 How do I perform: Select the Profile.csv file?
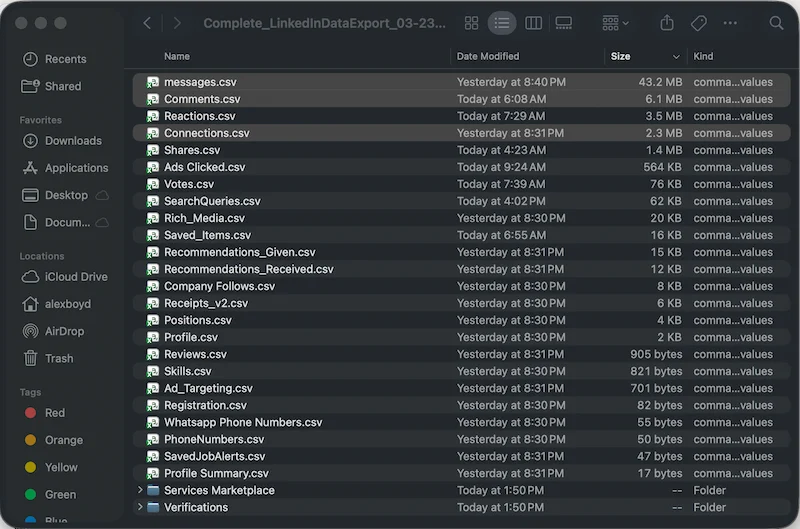tap(462, 337)
